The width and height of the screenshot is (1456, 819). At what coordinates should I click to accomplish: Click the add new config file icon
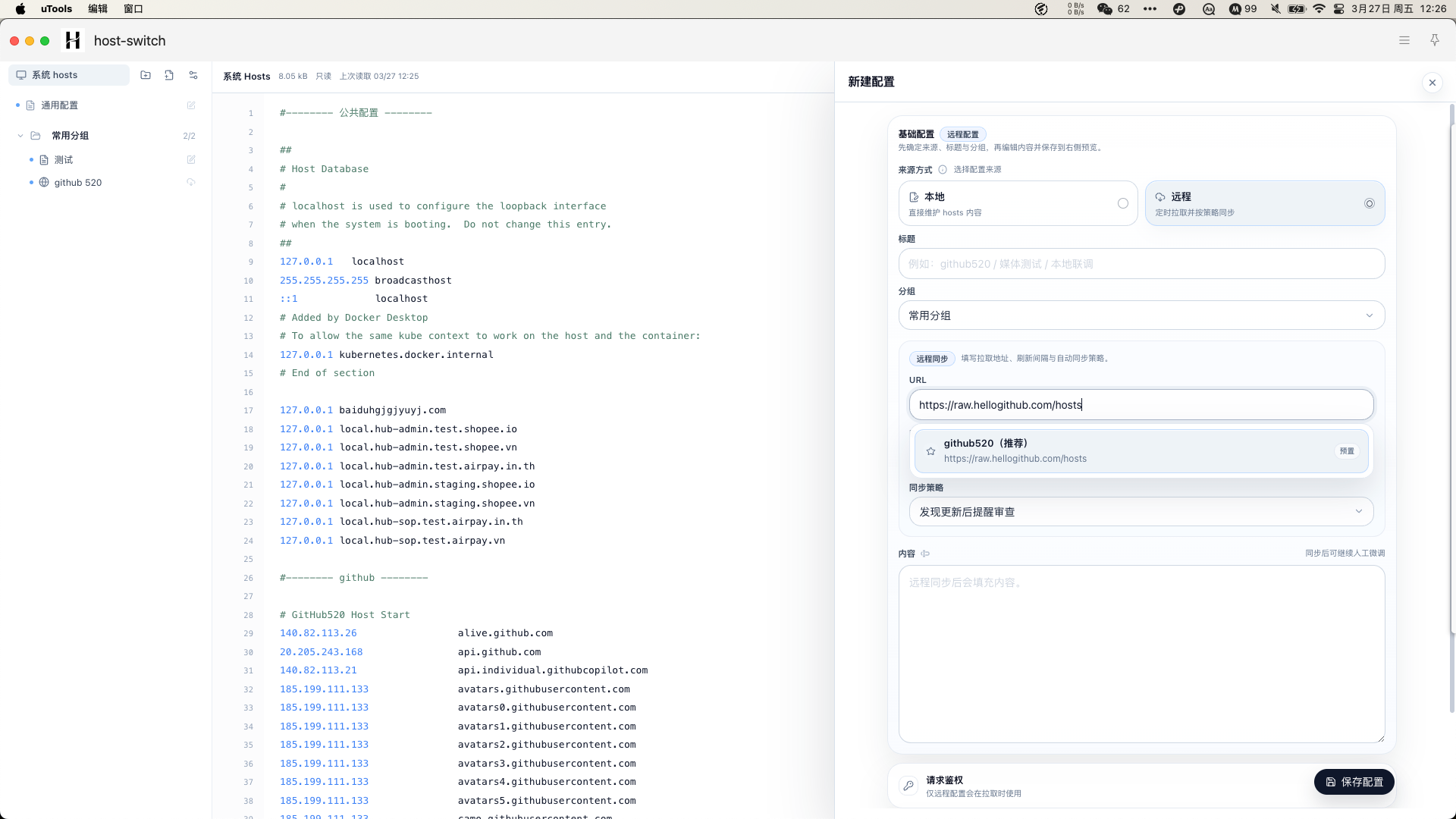(169, 75)
